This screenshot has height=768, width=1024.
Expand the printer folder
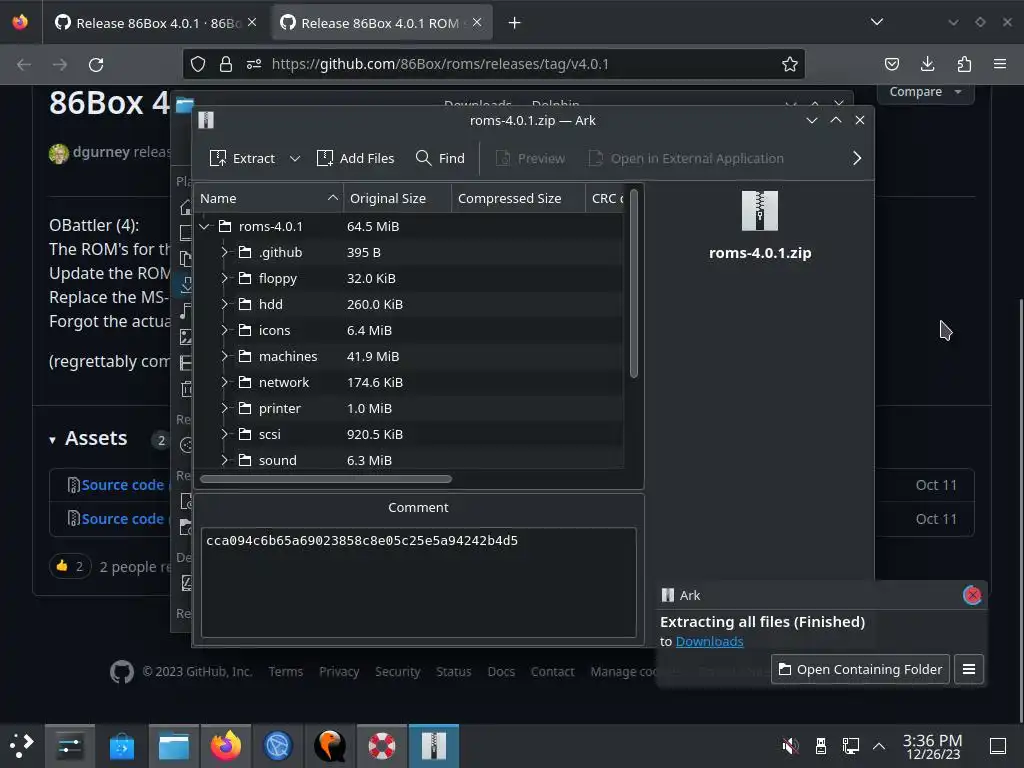224,408
